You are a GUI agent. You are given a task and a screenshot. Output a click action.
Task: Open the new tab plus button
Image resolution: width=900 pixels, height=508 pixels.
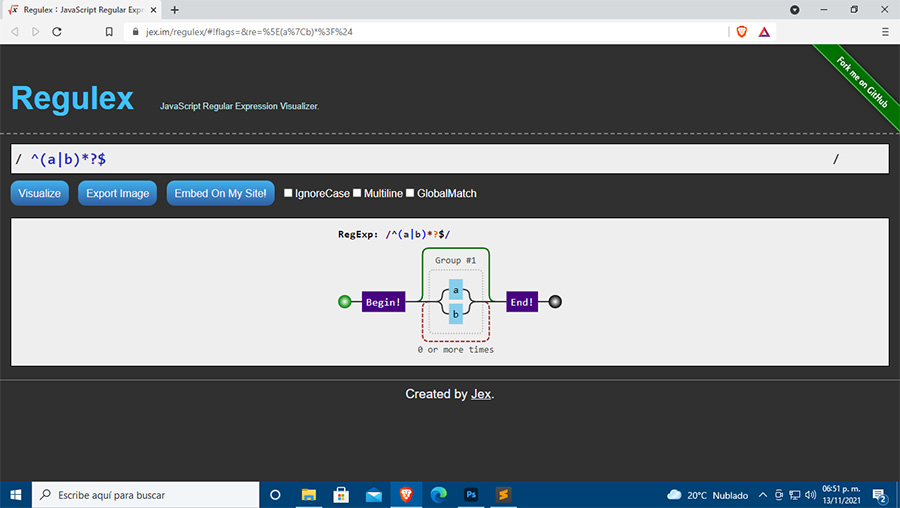[175, 9]
